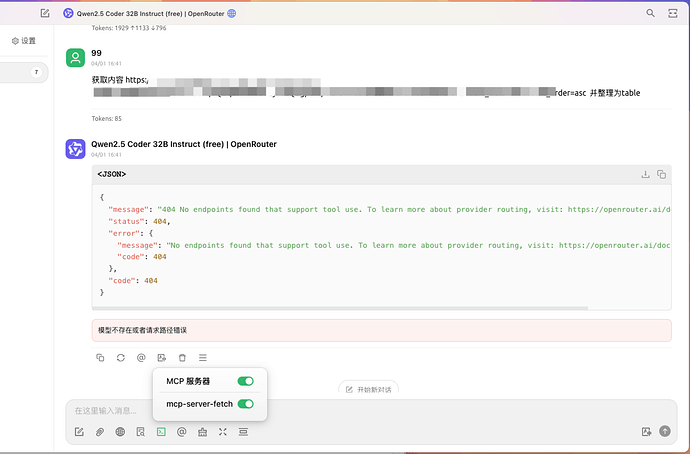Click the assistant name Qwen2.5 Coder 32B Instruct heading
Viewport: 690px width, 454px height.
pyautogui.click(x=184, y=144)
